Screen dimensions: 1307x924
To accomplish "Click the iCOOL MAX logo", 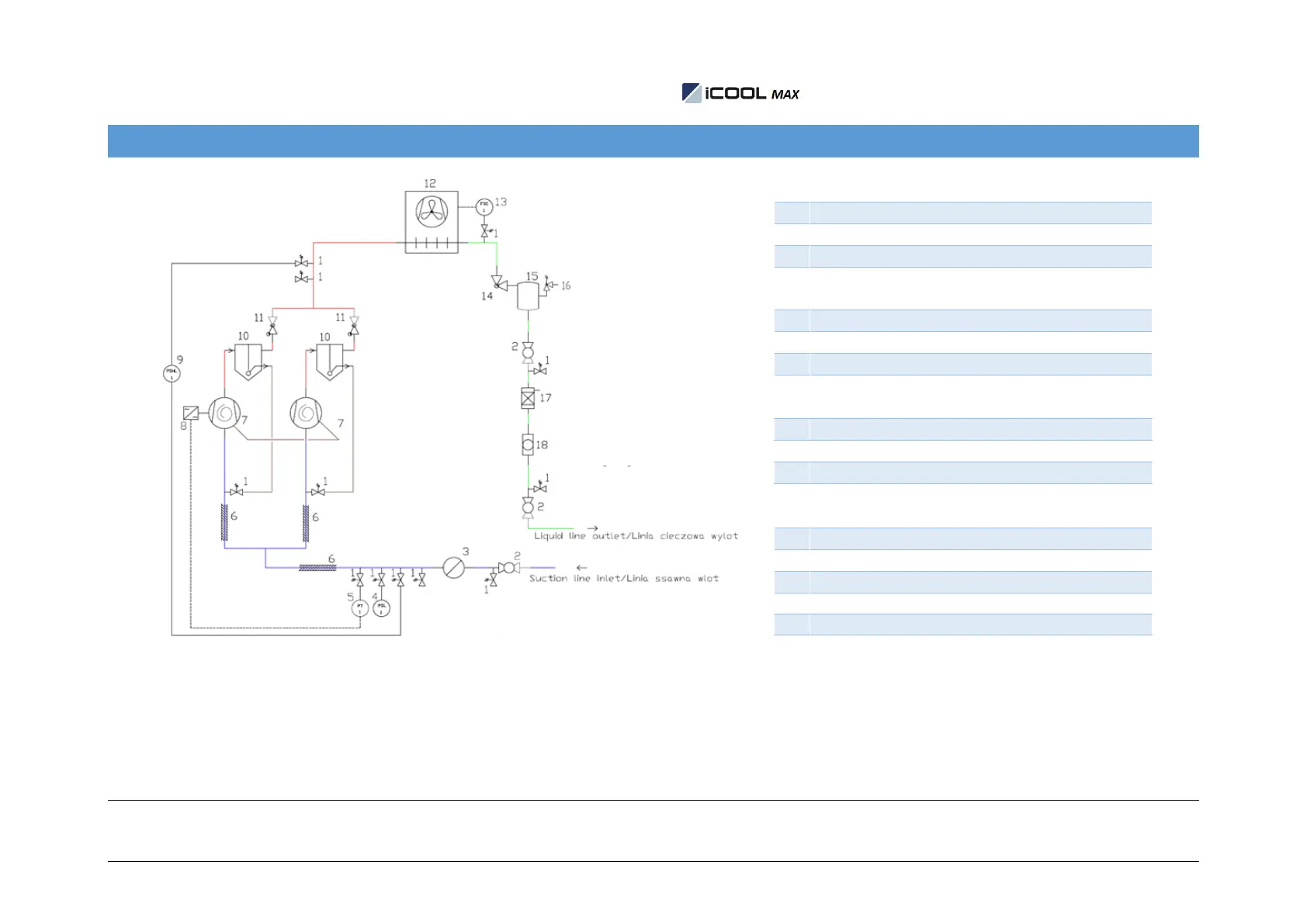I will tap(740, 93).
